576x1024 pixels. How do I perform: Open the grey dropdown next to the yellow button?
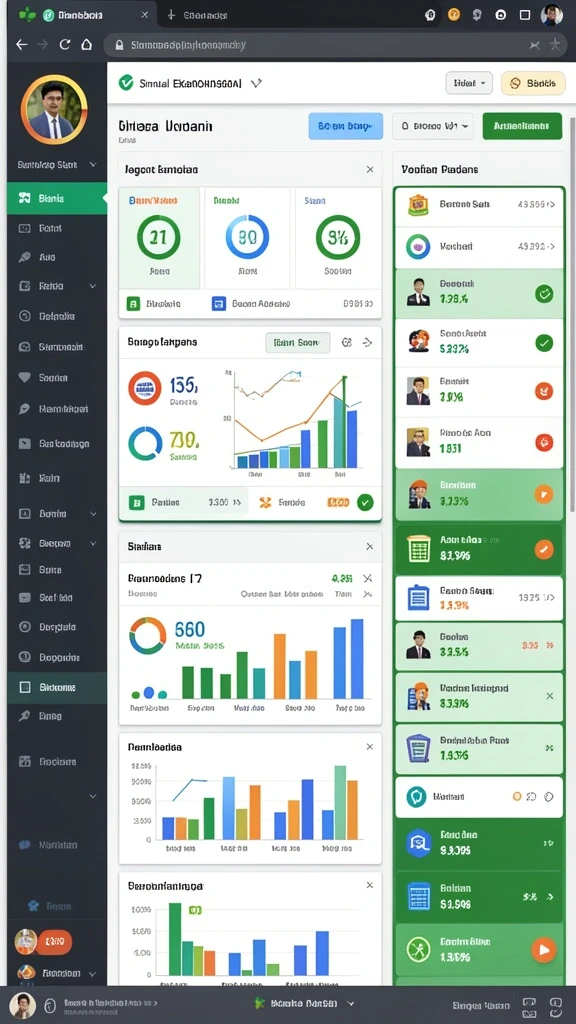click(469, 83)
